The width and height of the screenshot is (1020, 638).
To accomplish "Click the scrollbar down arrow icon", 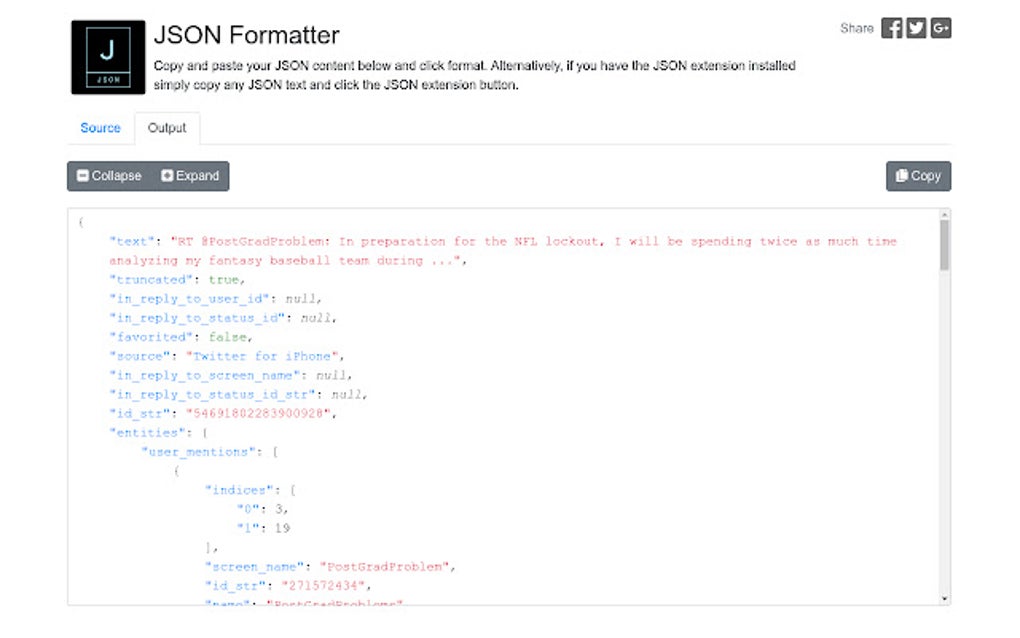I will [x=944, y=597].
